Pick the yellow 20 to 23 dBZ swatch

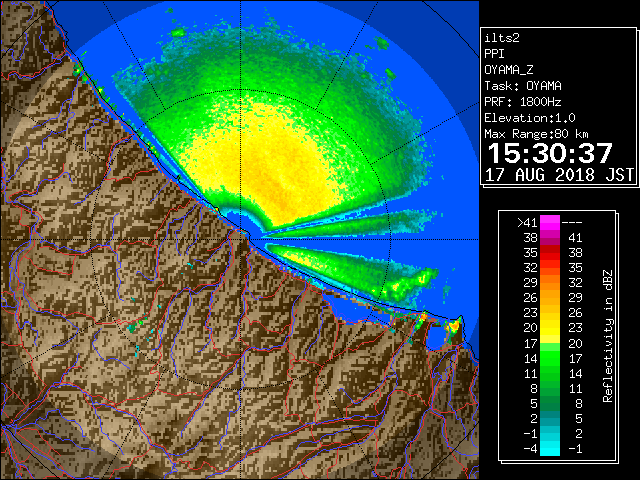(550, 328)
